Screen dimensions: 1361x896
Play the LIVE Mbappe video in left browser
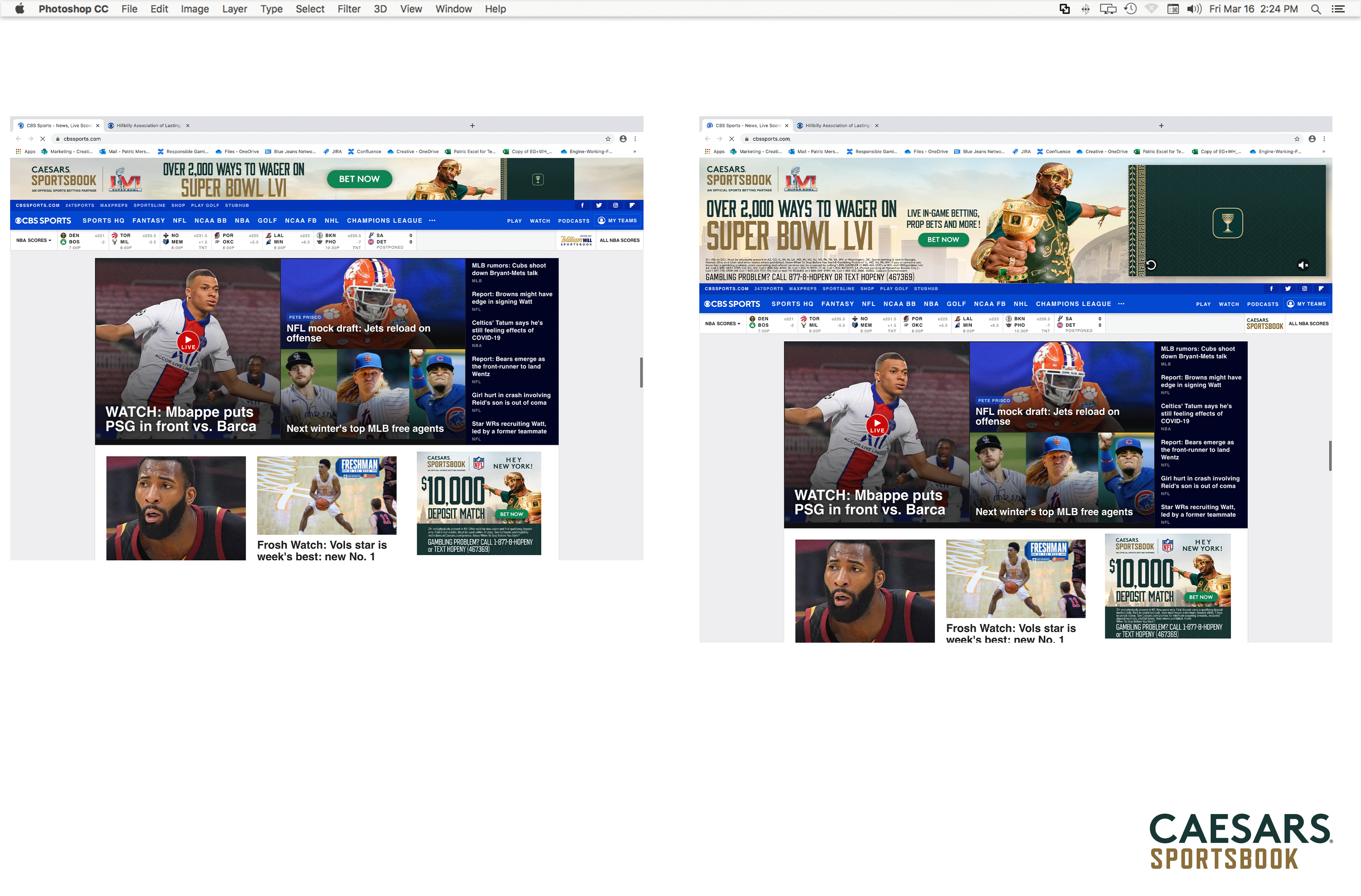tap(188, 341)
